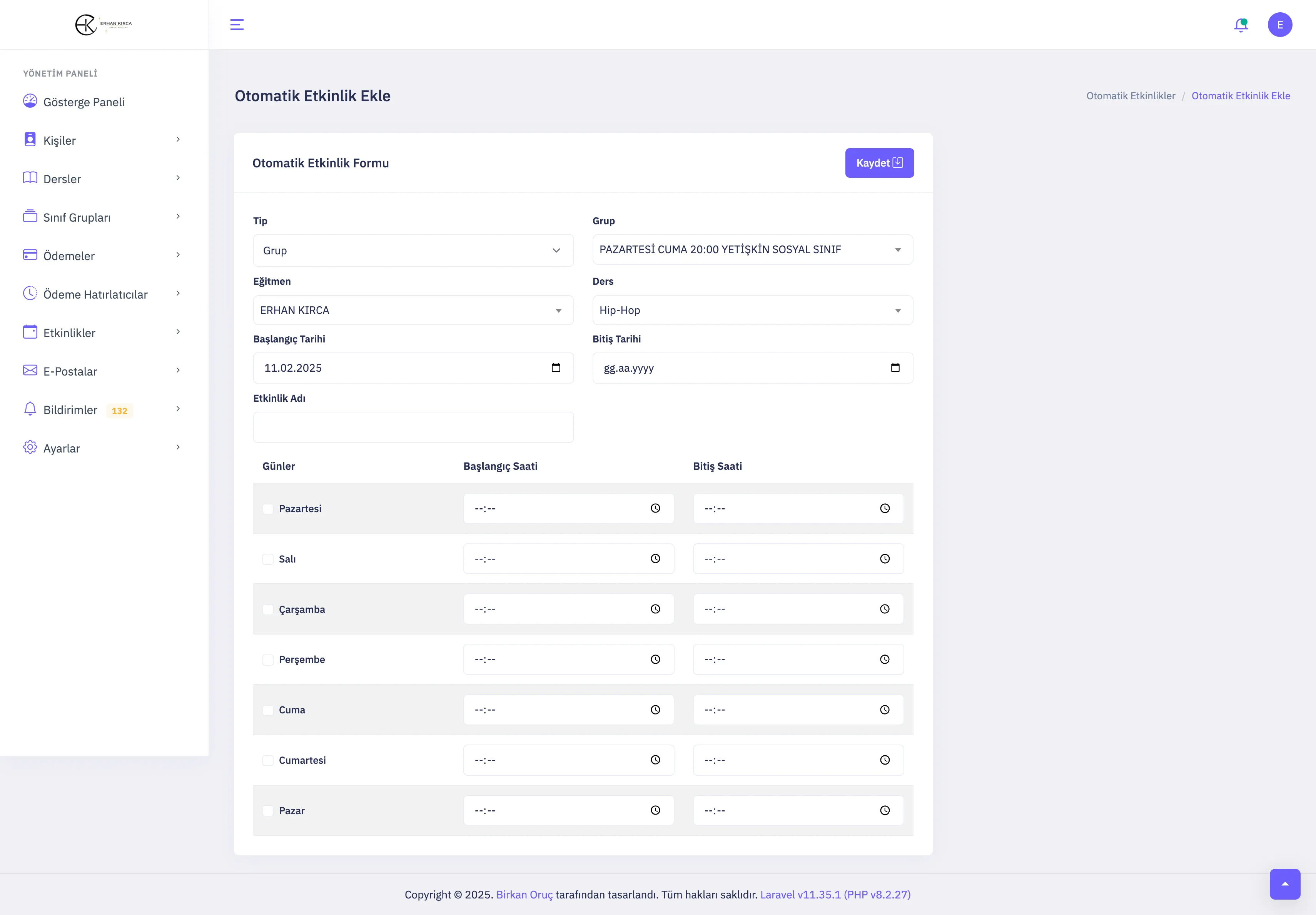The height and width of the screenshot is (915, 1316).
Task: Open calendar picker for Başlangıç Tarihi
Action: click(555, 368)
